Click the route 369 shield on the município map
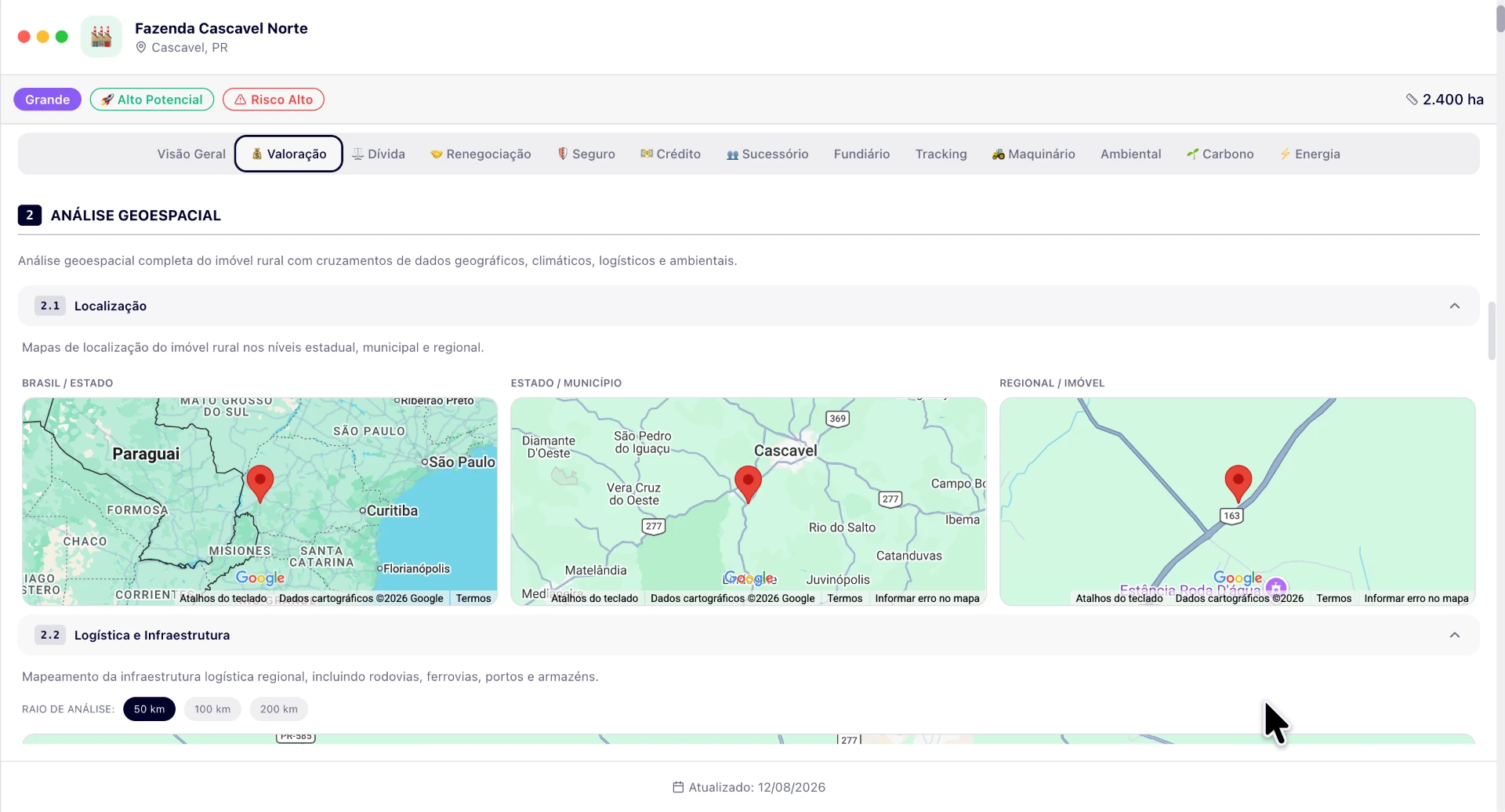The image size is (1505, 812). [x=838, y=419]
